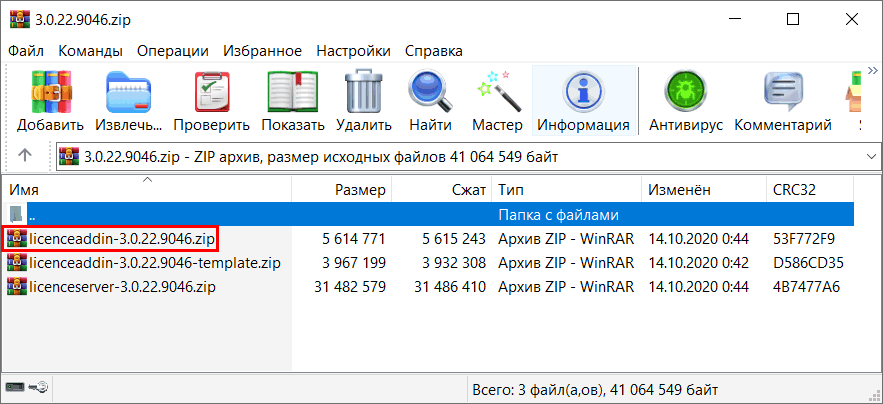Go up one level with the arrow button
Image resolution: width=883 pixels, height=404 pixels.
[24, 156]
